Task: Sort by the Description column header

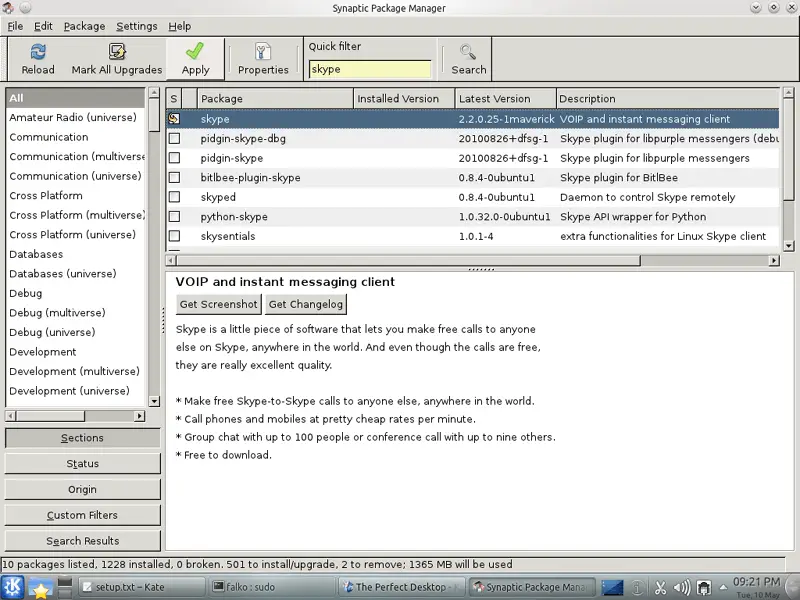Action: pos(667,98)
